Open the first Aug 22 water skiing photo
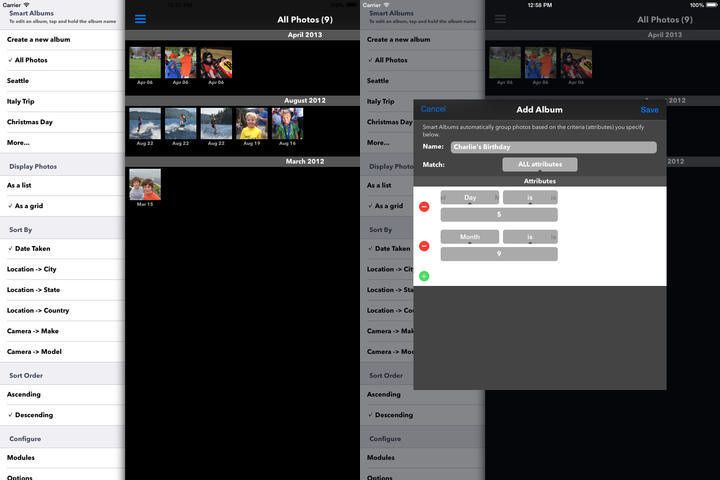This screenshot has height=480, width=720. (x=144, y=123)
